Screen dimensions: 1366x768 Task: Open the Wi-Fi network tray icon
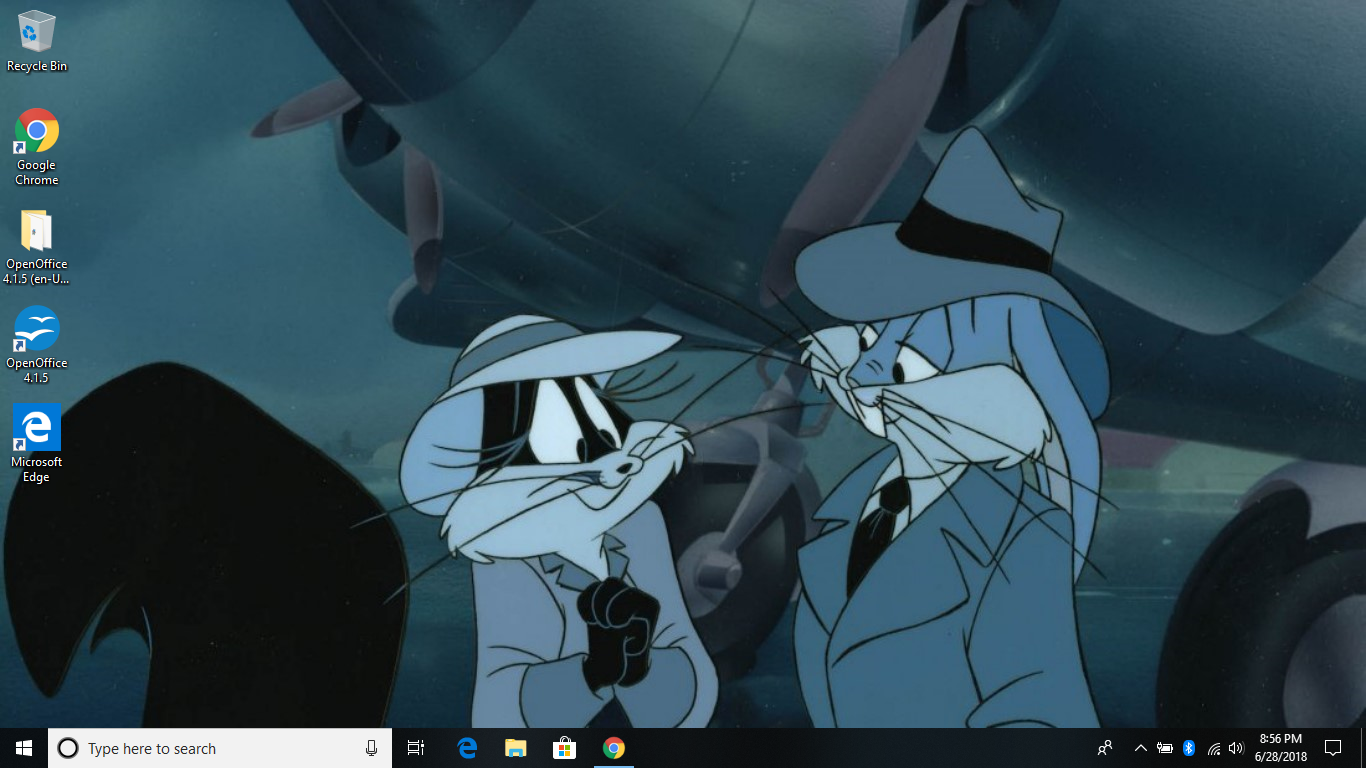[1213, 748]
